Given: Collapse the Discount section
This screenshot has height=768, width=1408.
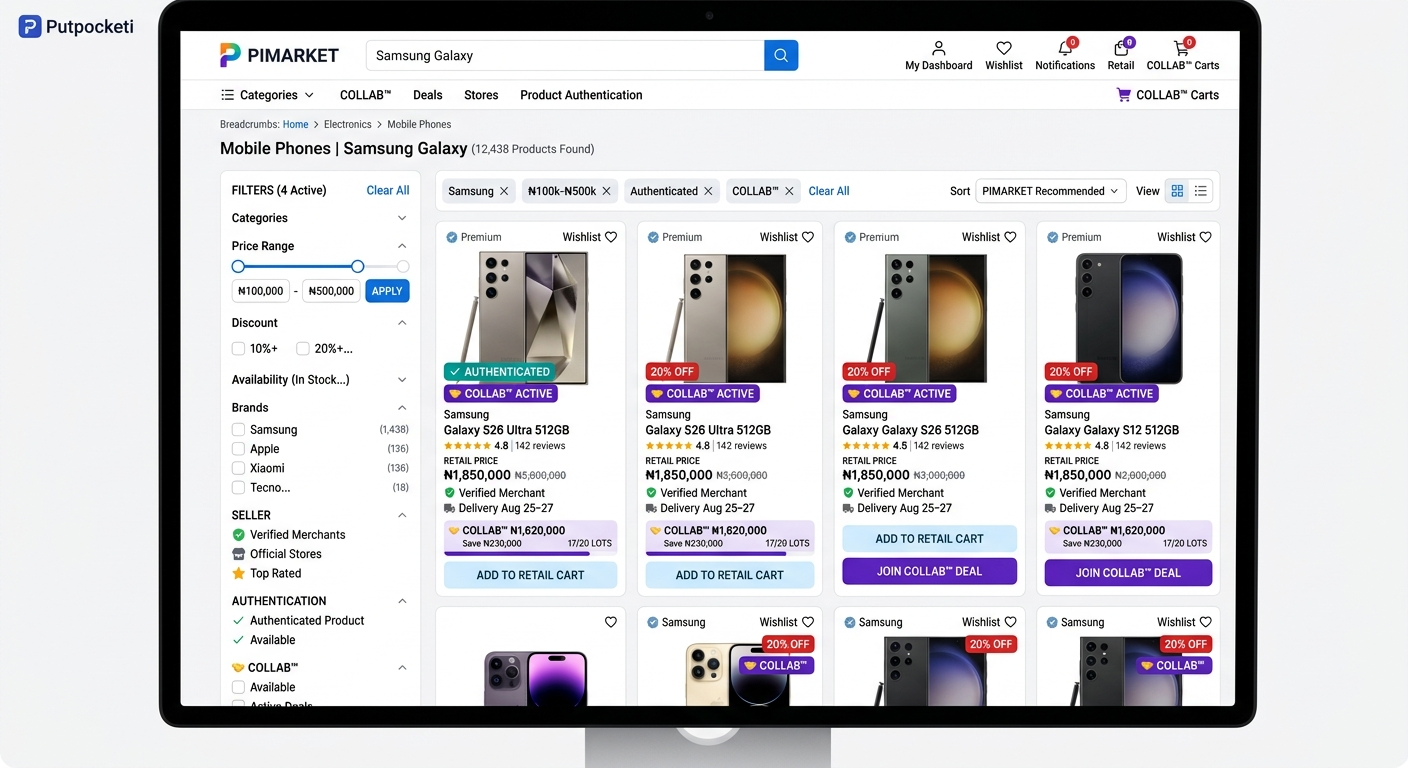Looking at the screenshot, I should click(x=402, y=323).
